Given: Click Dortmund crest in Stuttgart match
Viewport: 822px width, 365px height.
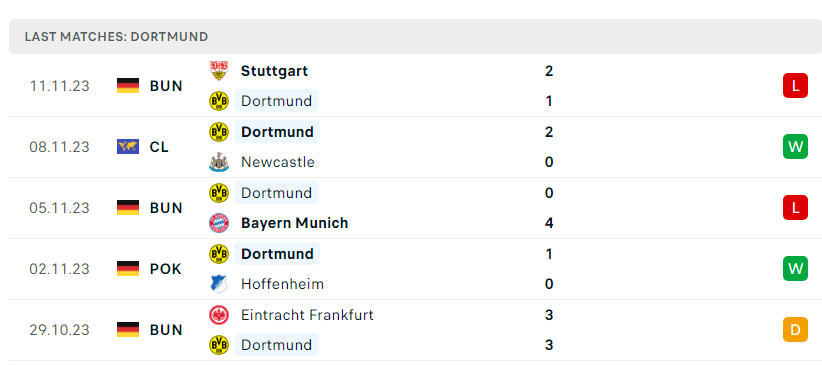Looking at the screenshot, I should point(219,101).
